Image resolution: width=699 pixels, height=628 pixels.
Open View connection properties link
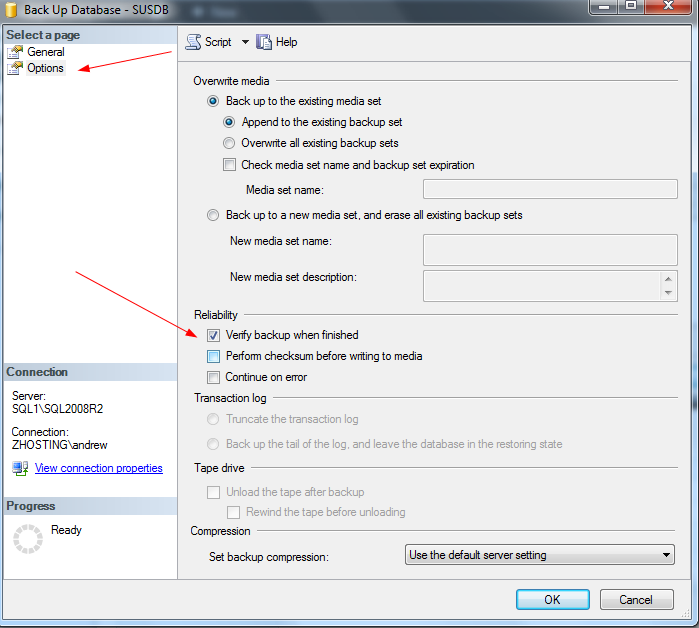(x=99, y=468)
